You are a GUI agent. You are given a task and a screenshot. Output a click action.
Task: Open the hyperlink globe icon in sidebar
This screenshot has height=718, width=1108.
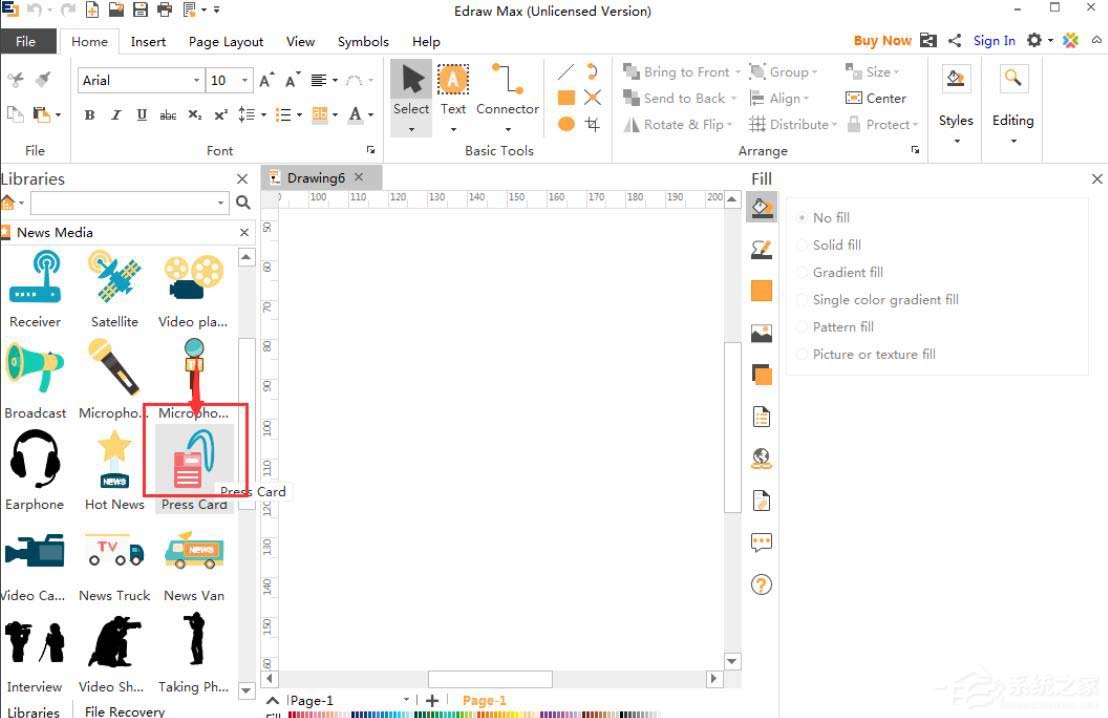[x=761, y=459]
